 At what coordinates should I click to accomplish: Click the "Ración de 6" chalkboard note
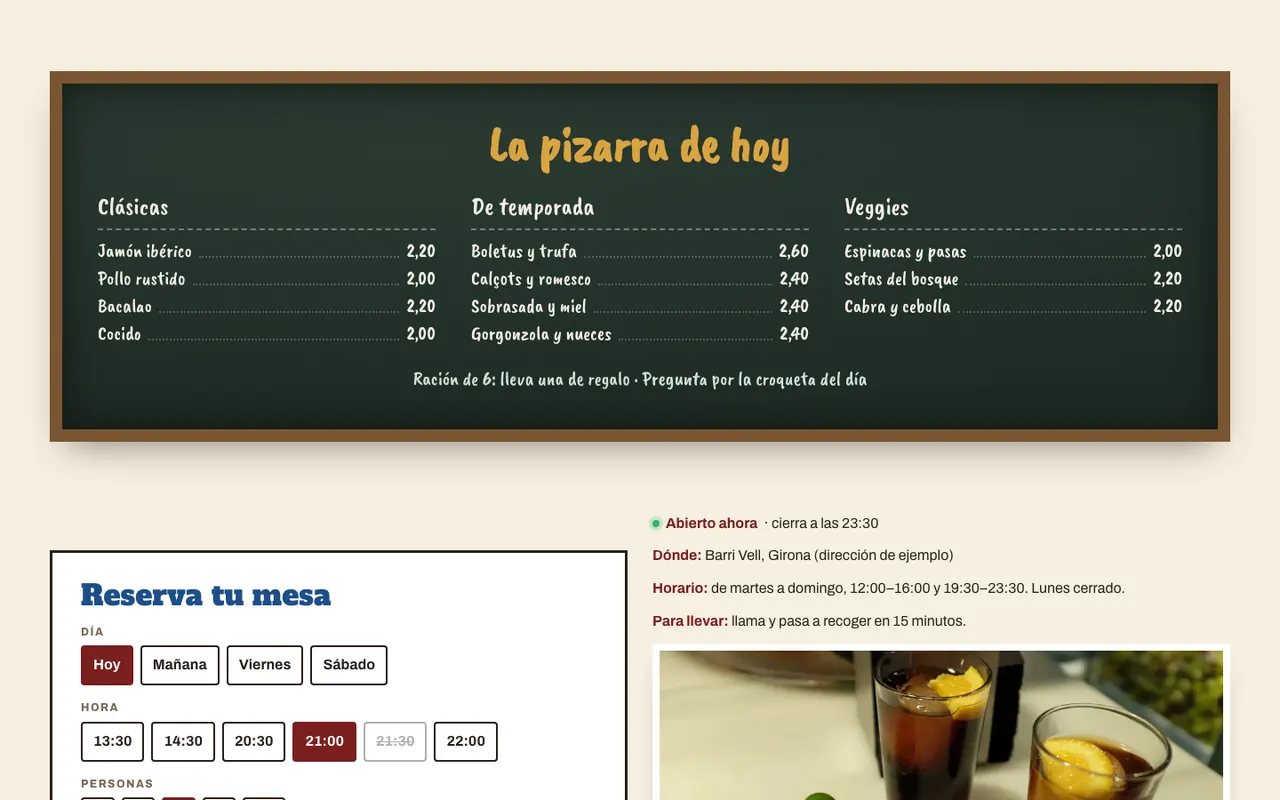click(640, 380)
